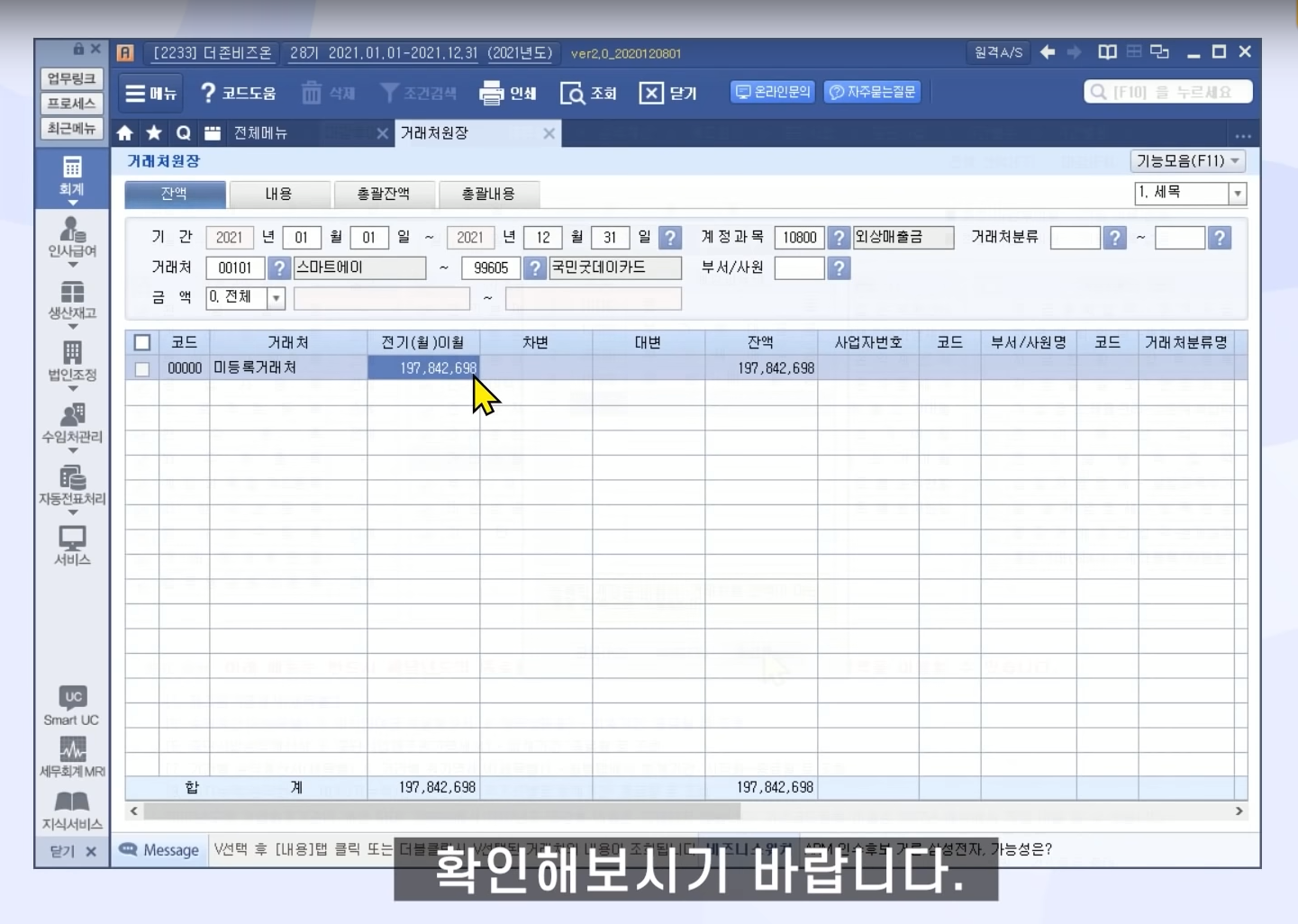This screenshot has width=1298, height=924.
Task: Click the 프로세스 button
Action: (72, 104)
